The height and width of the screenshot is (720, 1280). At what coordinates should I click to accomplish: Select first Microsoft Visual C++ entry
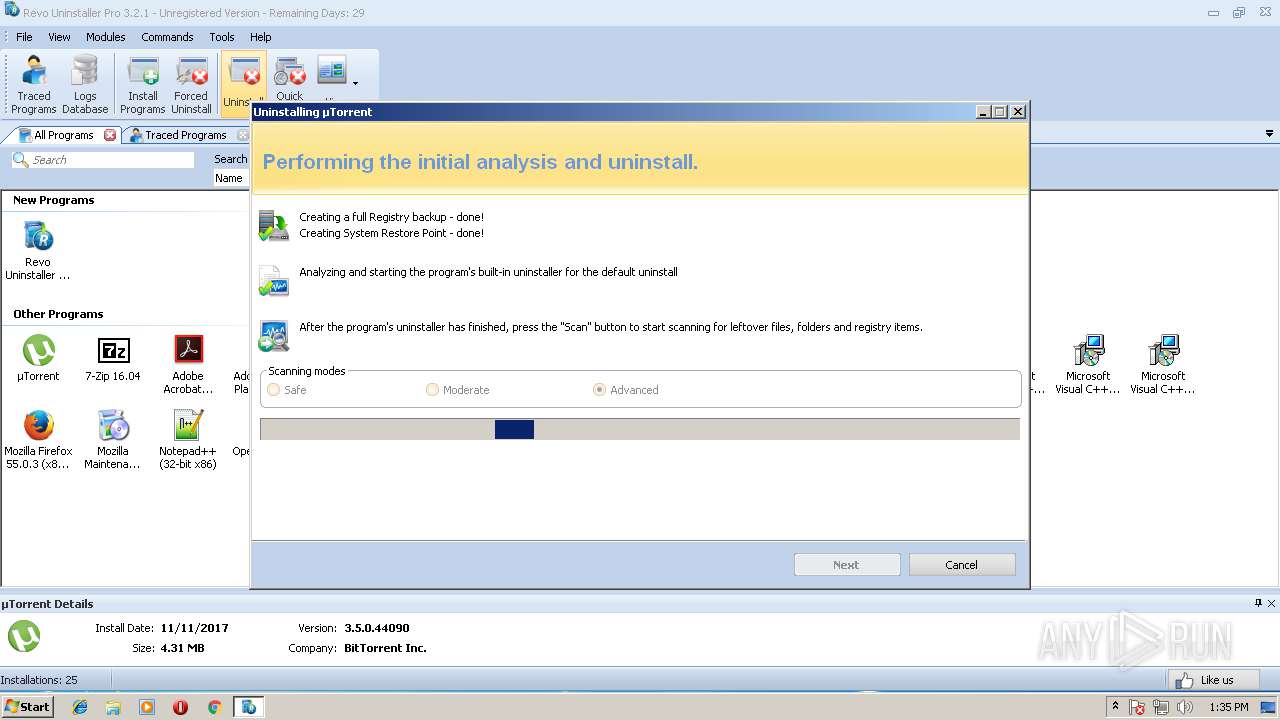pos(1088,365)
